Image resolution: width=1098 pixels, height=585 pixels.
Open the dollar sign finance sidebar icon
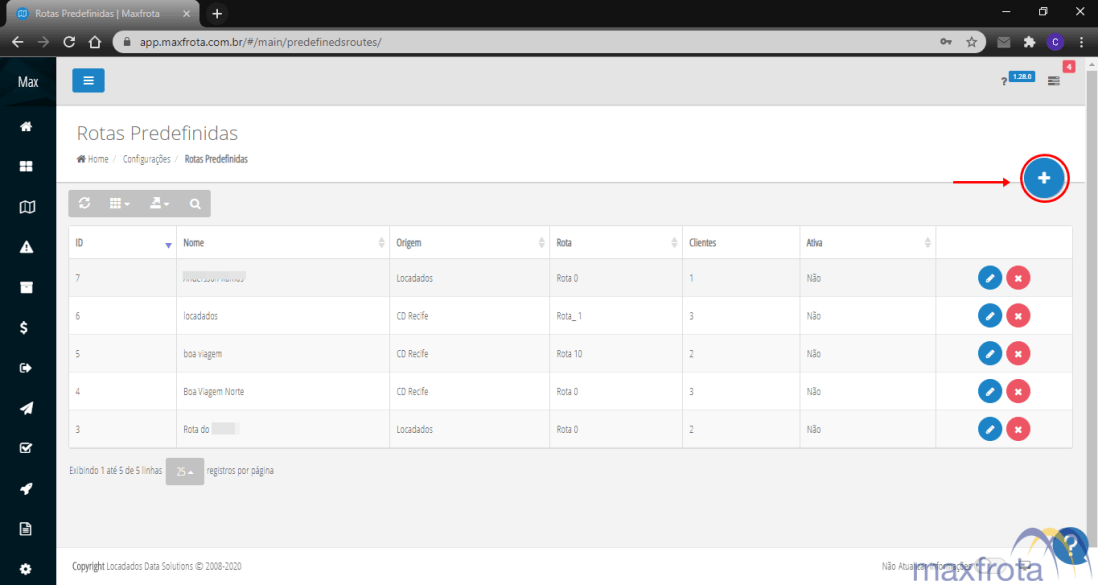click(x=27, y=327)
